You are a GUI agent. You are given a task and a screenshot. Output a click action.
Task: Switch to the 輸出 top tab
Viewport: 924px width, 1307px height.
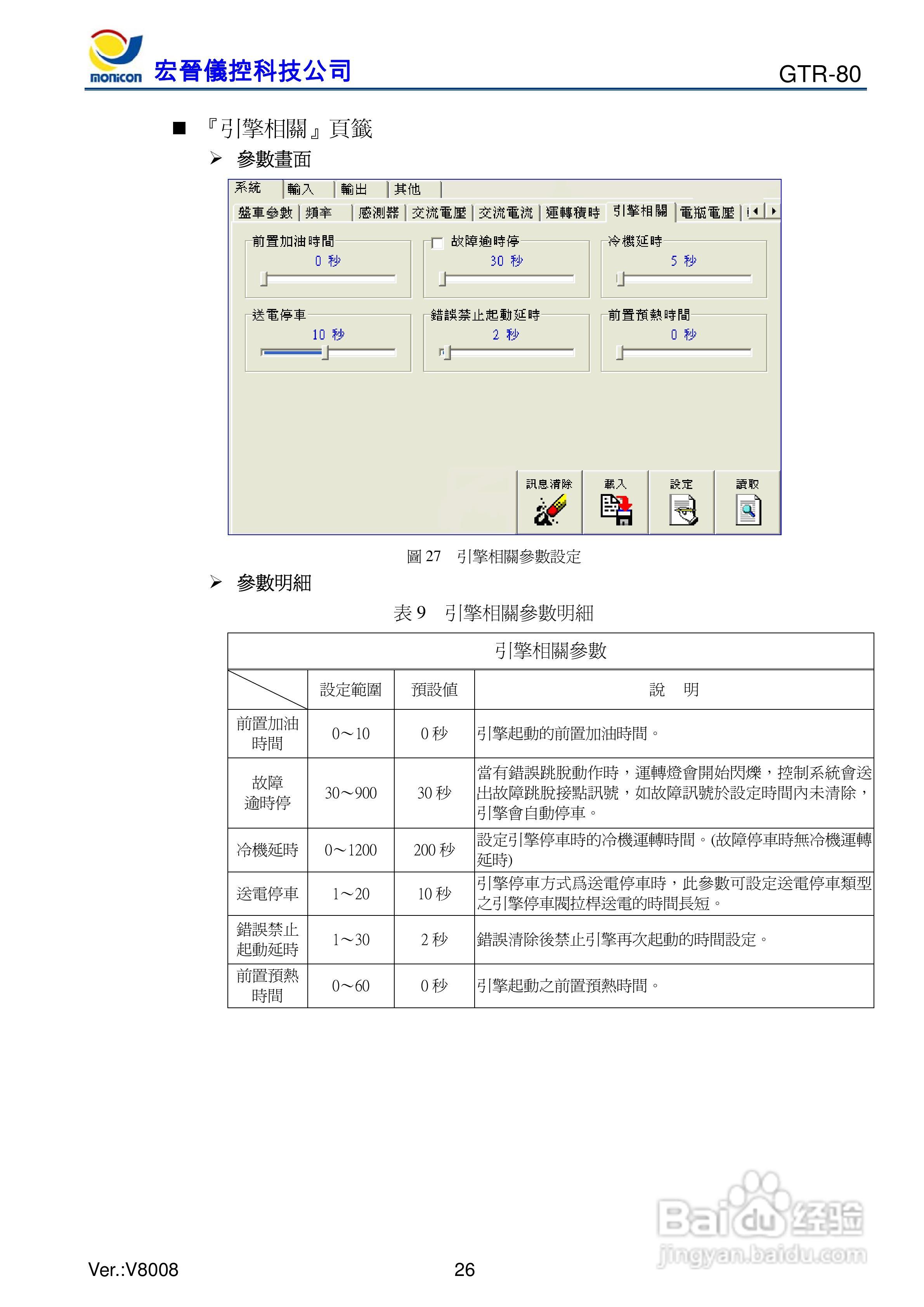point(354,189)
